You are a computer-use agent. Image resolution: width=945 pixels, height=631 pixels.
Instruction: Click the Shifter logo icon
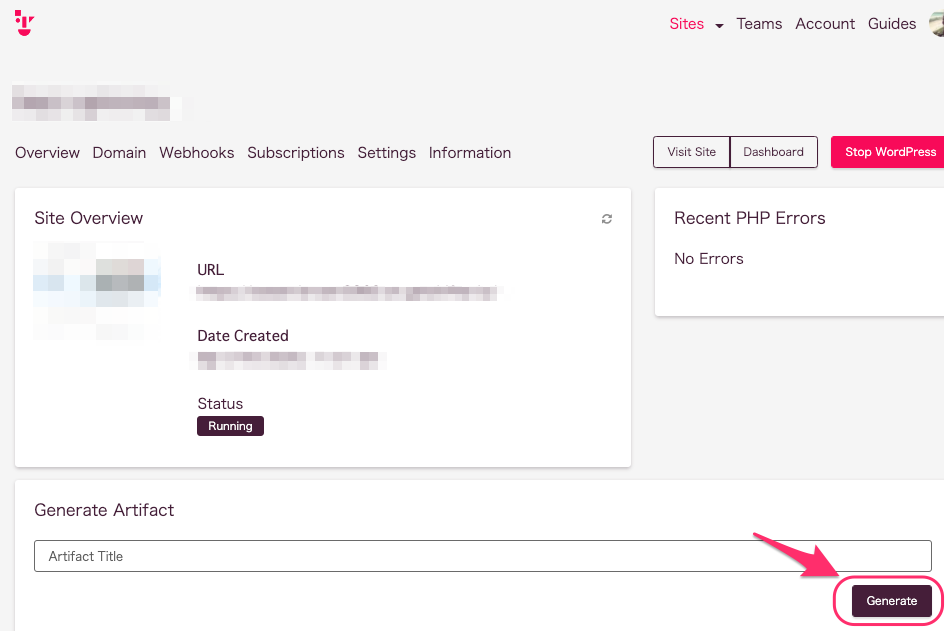coord(24,23)
